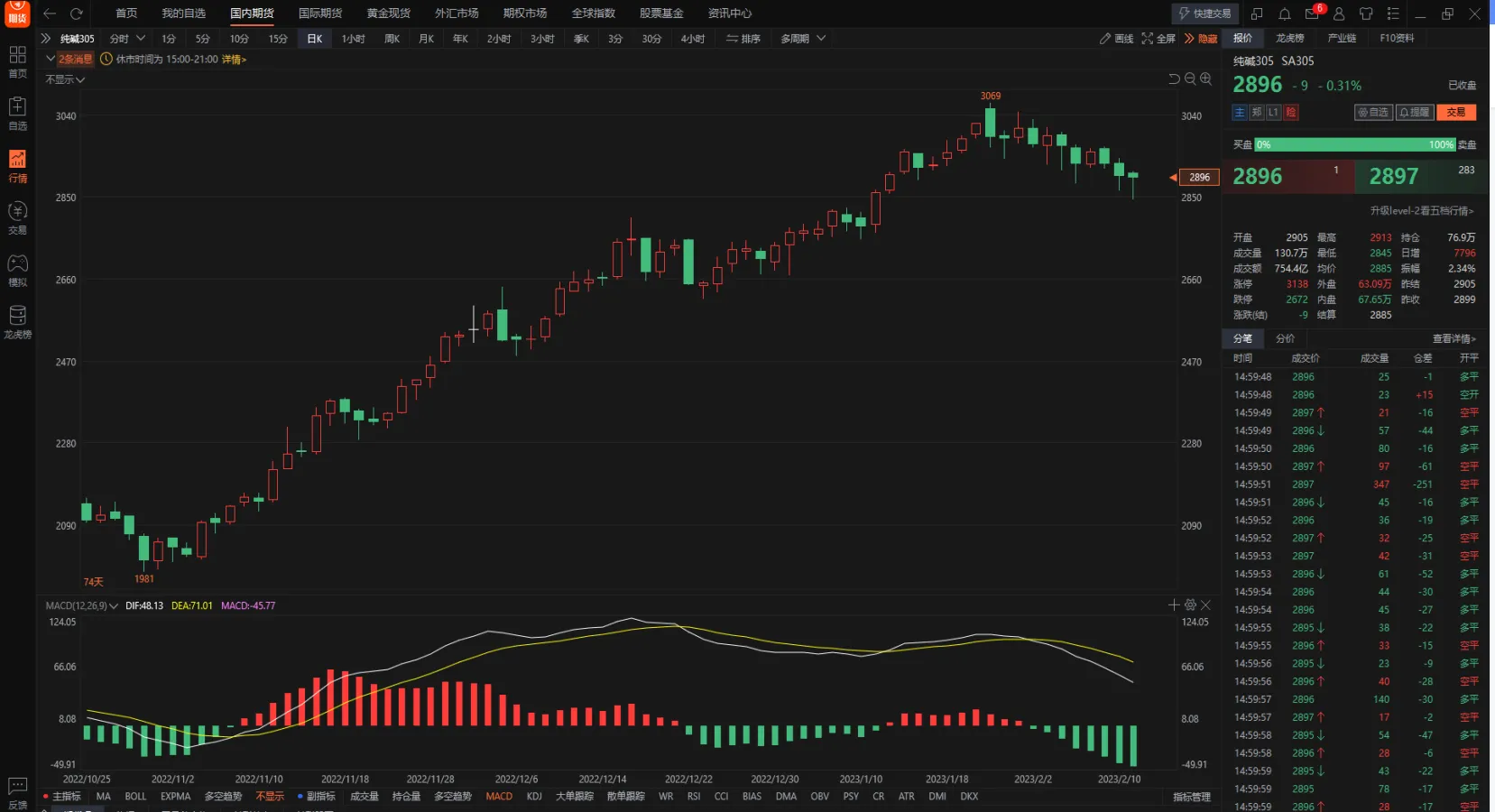
Task: Open the pop-out window icon in title bar
Action: point(1257,14)
